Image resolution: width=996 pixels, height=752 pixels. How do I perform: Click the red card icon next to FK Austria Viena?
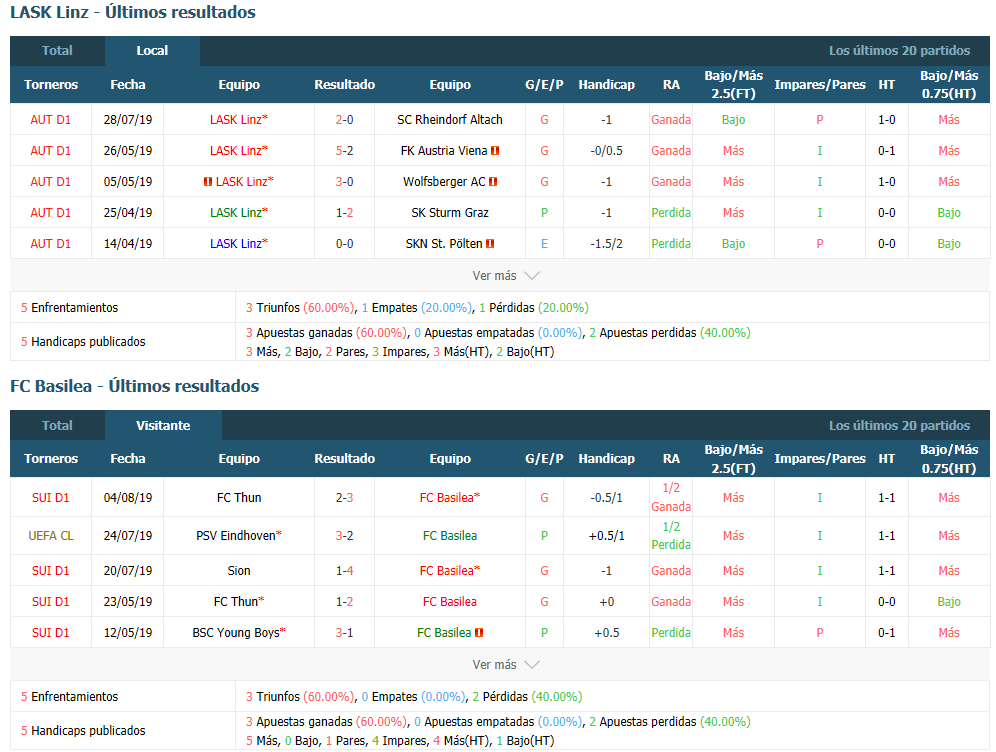pos(495,151)
